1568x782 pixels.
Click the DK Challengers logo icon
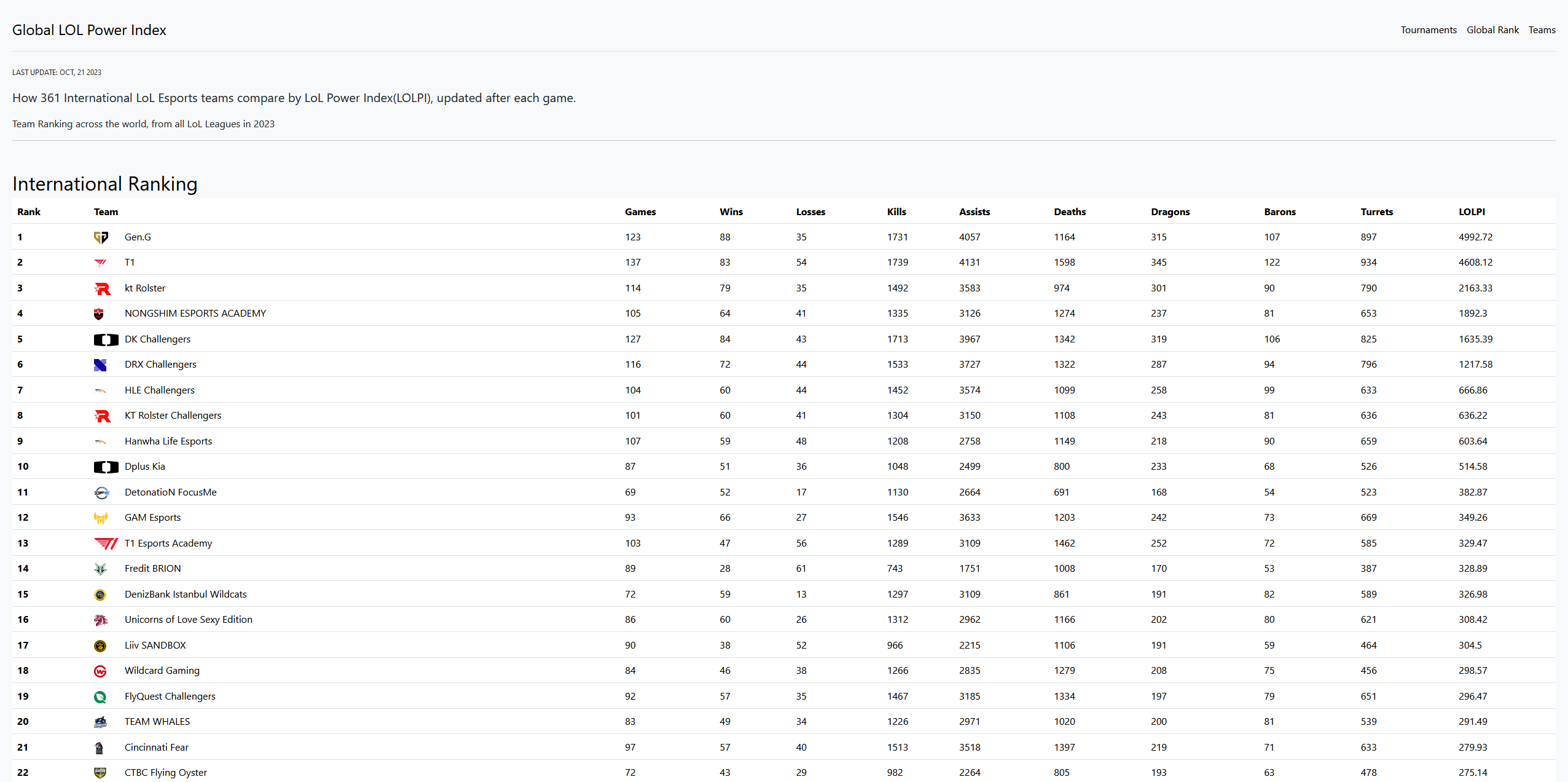pyautogui.click(x=106, y=339)
